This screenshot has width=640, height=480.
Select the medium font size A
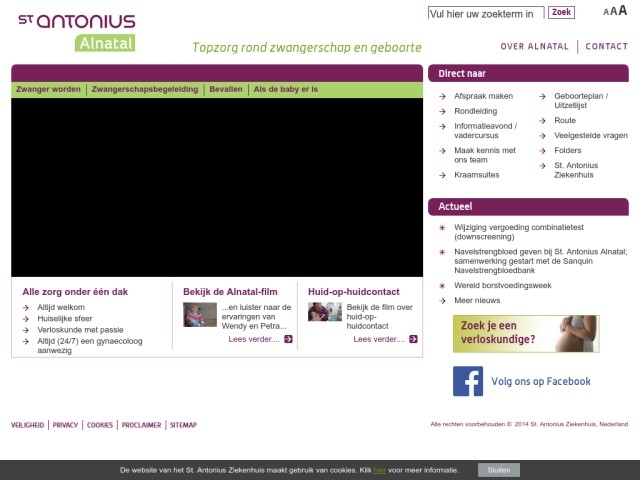(613, 11)
